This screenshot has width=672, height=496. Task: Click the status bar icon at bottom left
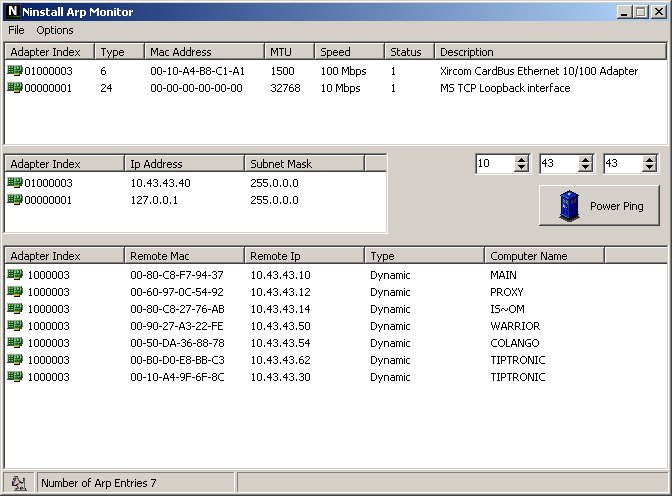(18, 483)
